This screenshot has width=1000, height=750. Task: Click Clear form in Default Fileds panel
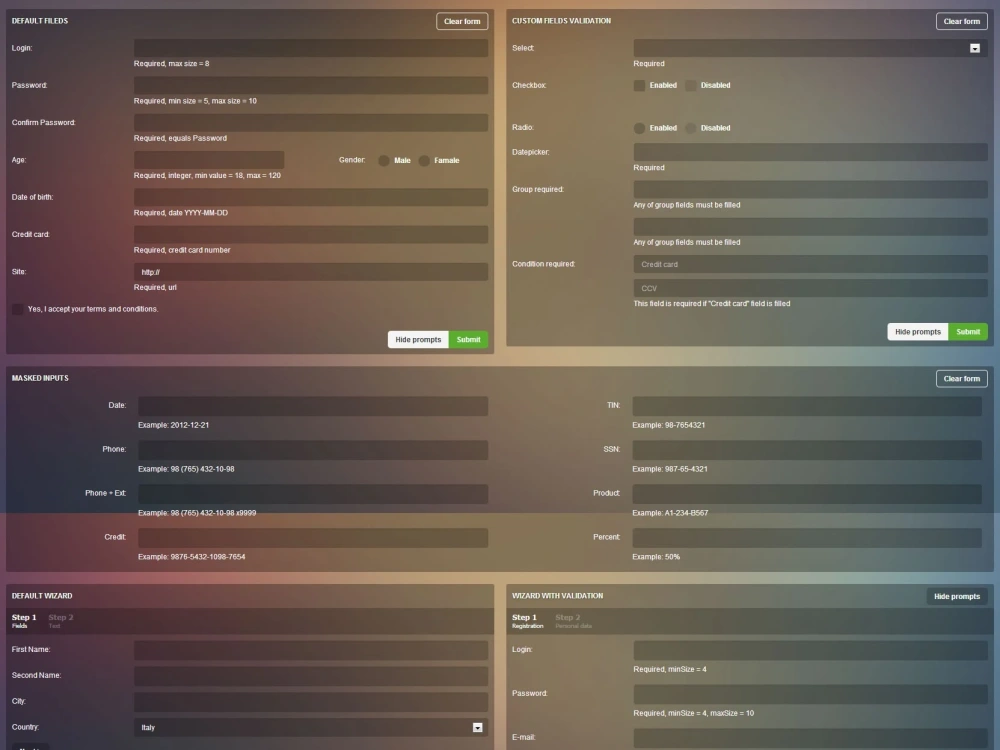462,21
